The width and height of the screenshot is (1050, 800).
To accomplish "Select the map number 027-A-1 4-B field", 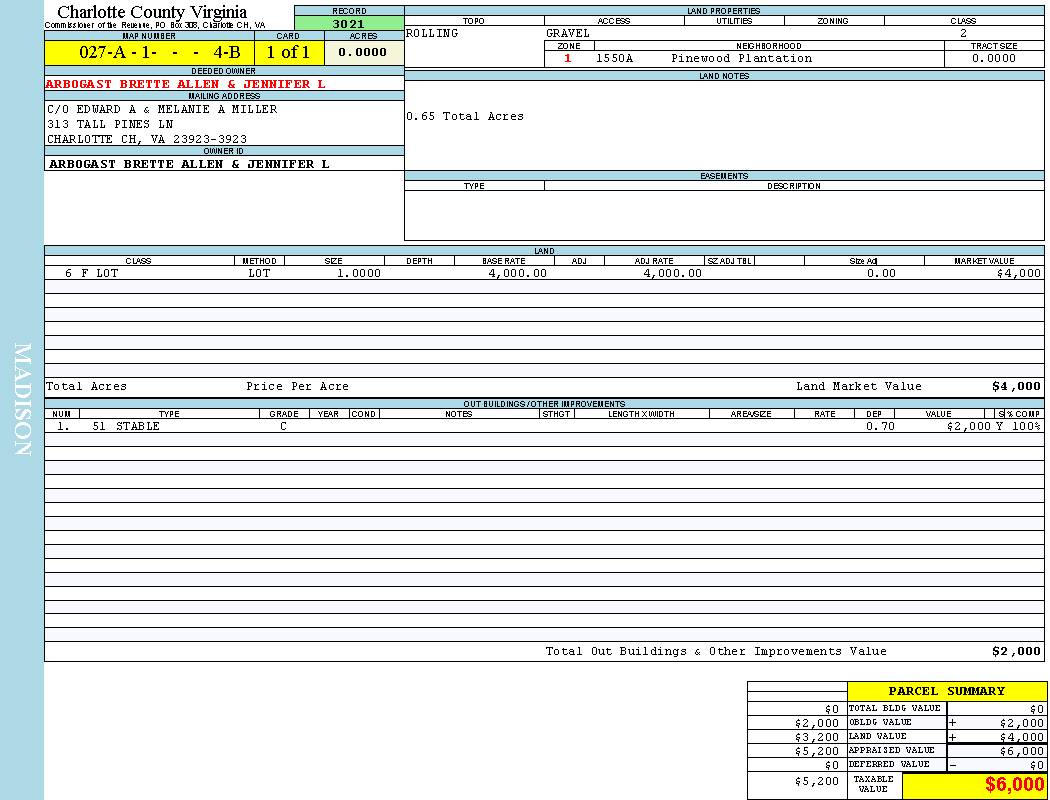I will [x=149, y=53].
